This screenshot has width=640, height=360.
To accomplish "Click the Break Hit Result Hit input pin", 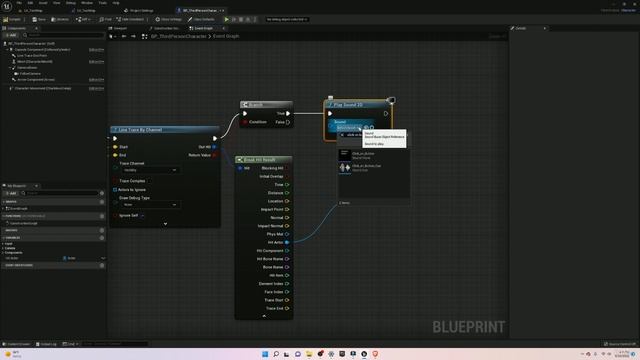I will [240, 168].
